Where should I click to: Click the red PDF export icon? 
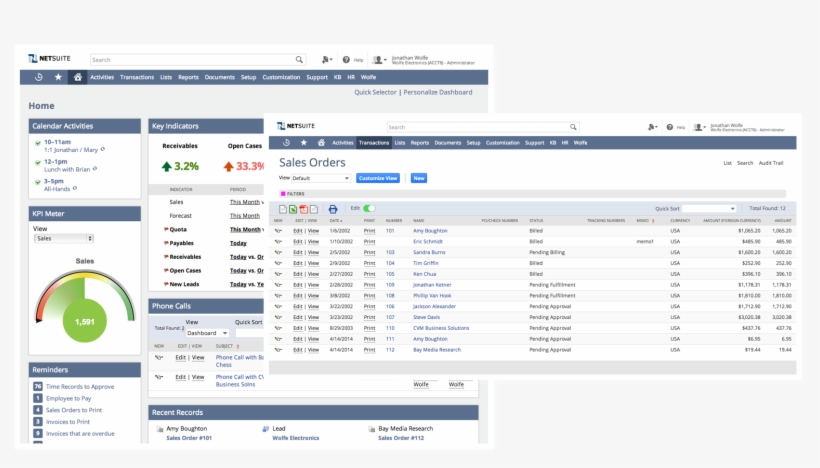click(x=303, y=208)
